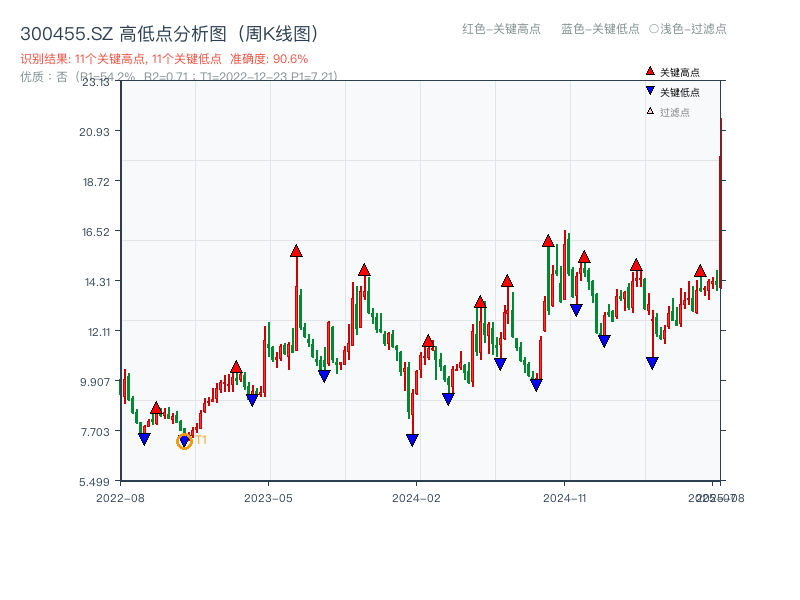
Task: Click y-axis label 5.499
Action: [94, 482]
